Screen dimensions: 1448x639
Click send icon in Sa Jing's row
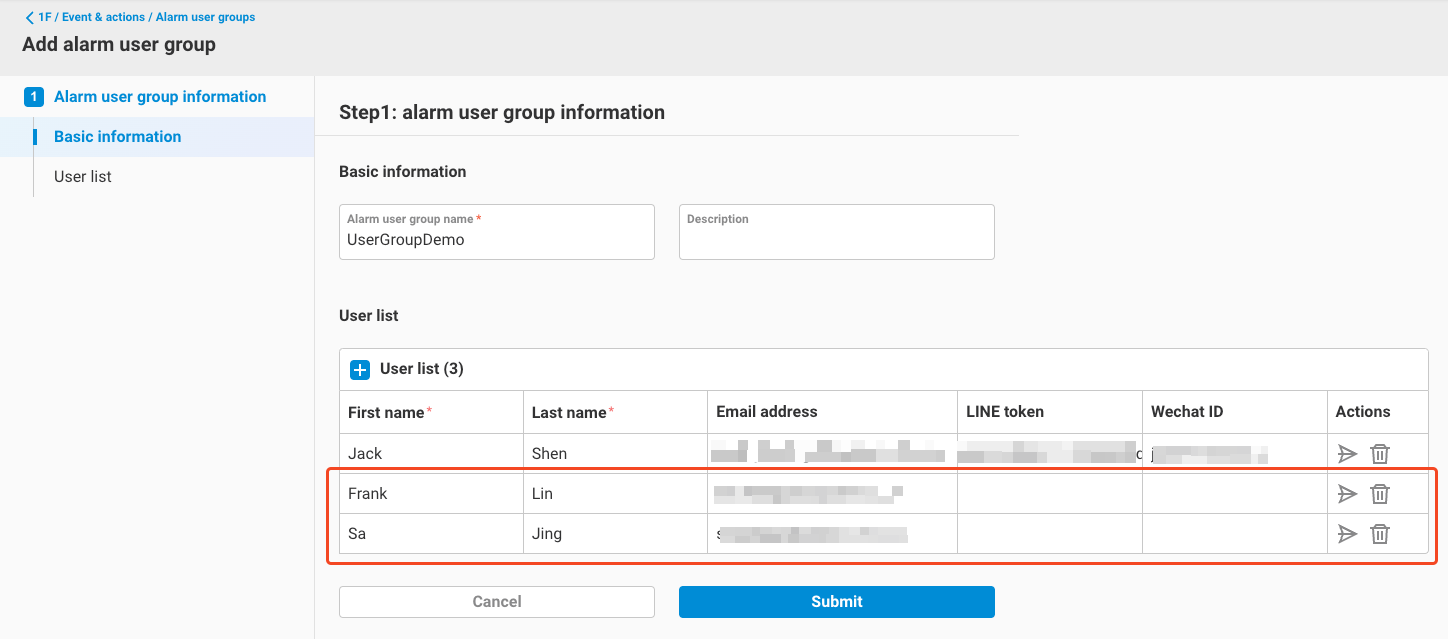pyautogui.click(x=1347, y=534)
